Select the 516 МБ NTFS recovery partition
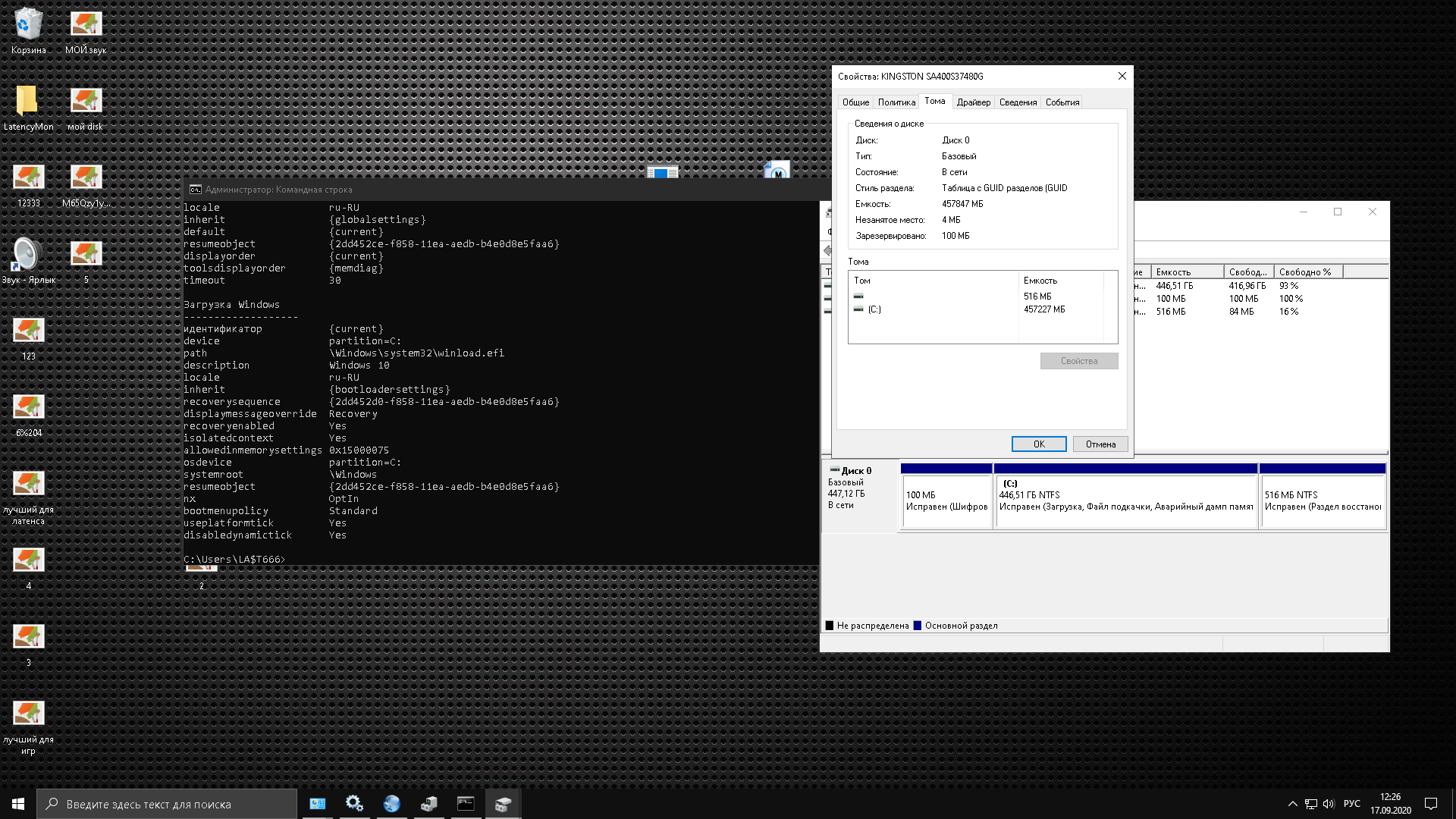This screenshot has height=819, width=1456. [1322, 500]
